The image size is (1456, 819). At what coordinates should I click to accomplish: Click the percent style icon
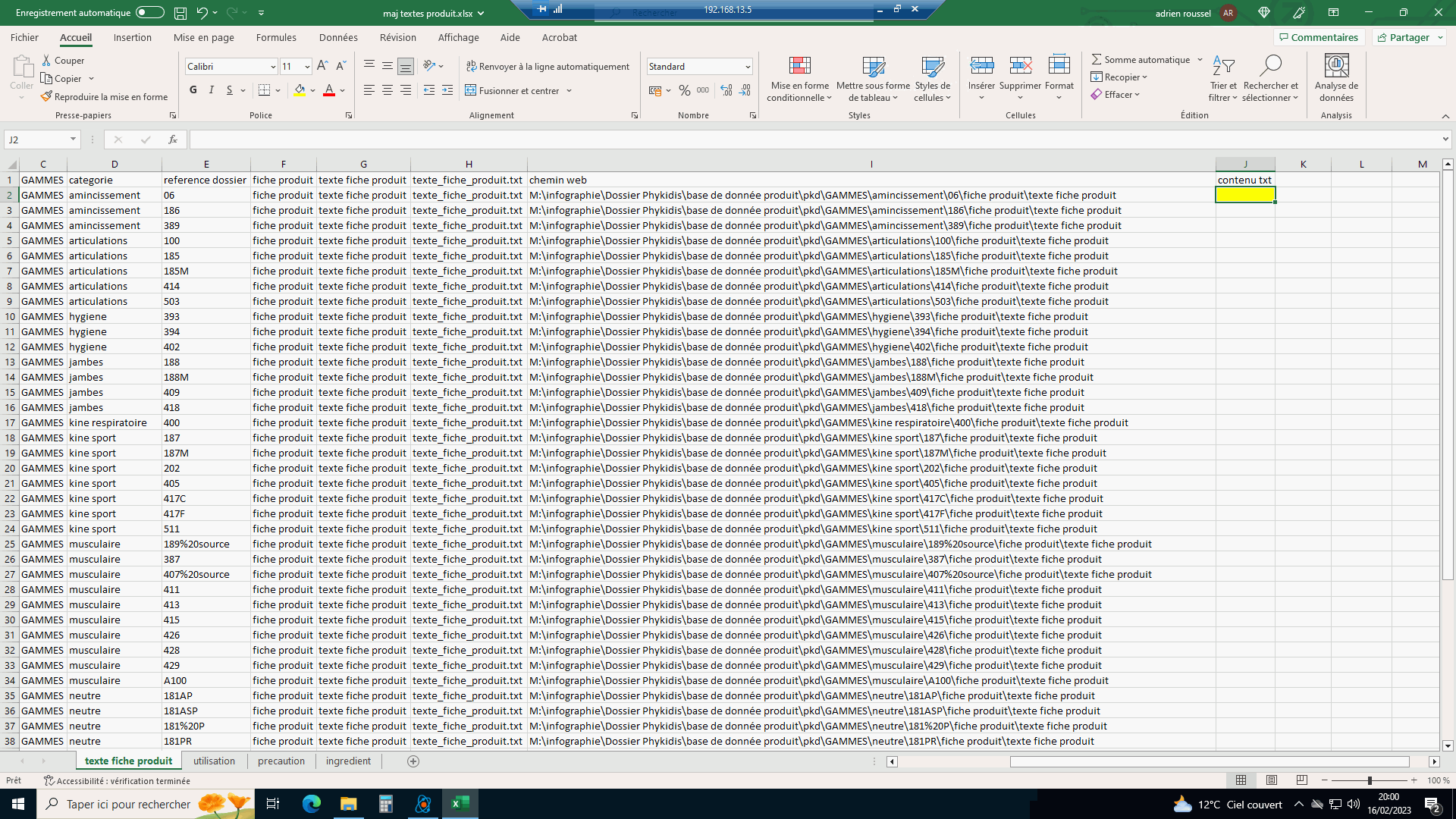[x=685, y=90]
